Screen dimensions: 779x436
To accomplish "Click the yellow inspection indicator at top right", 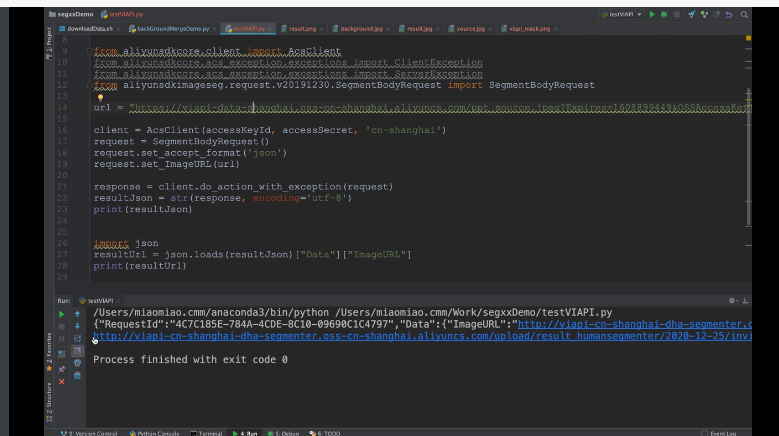I will coord(748,38).
